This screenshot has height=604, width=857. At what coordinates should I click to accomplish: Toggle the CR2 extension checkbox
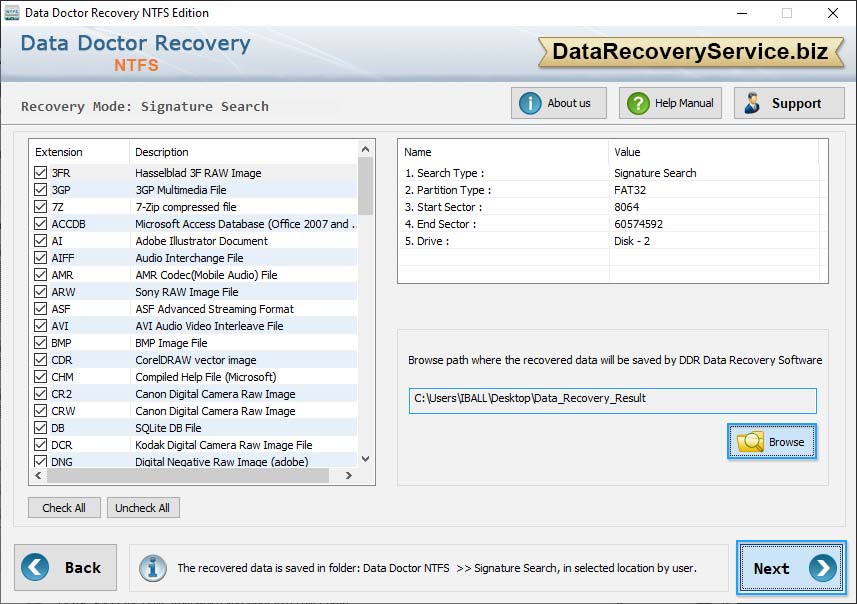pos(40,394)
